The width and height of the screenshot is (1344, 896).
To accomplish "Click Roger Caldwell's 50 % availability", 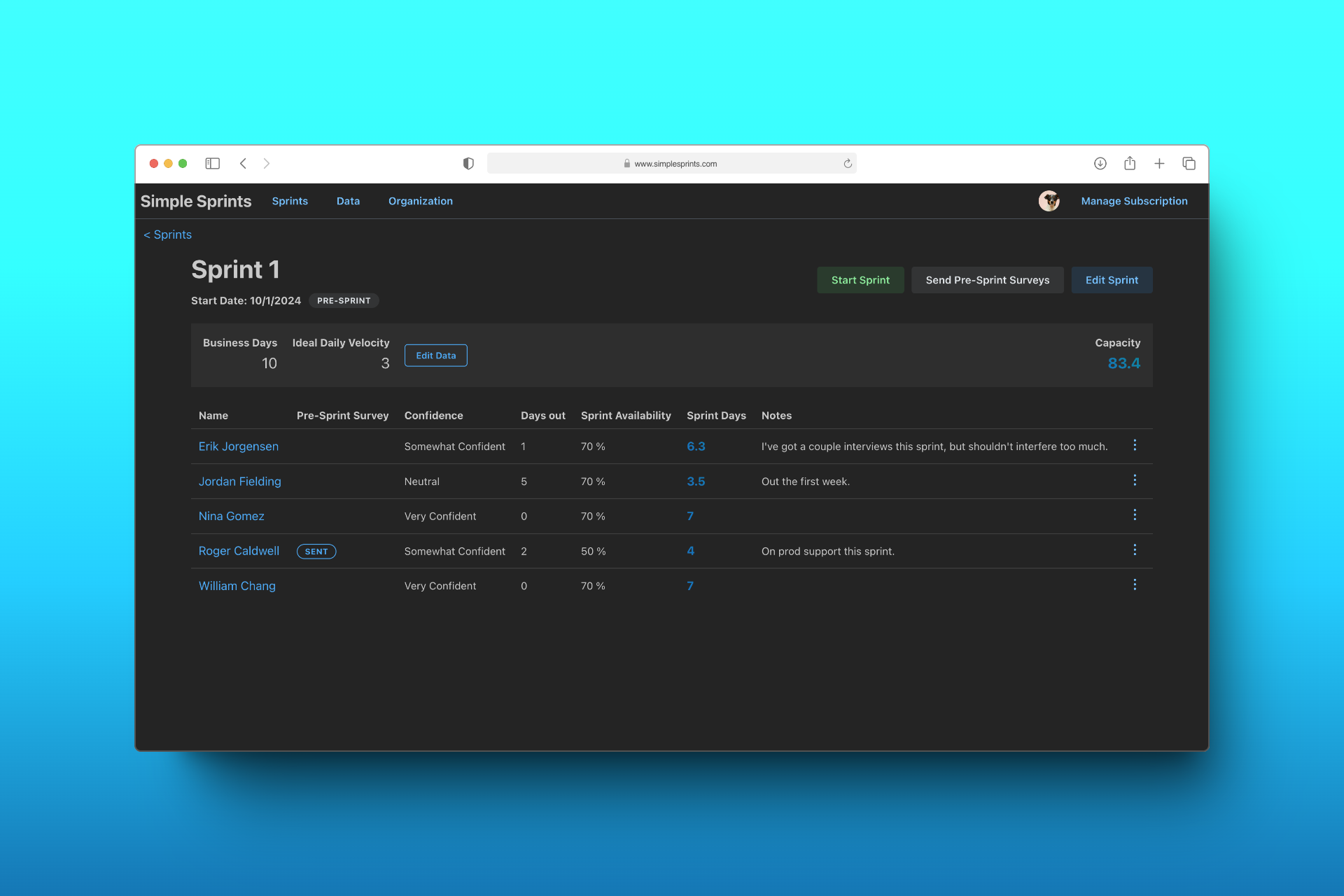I will (593, 552).
